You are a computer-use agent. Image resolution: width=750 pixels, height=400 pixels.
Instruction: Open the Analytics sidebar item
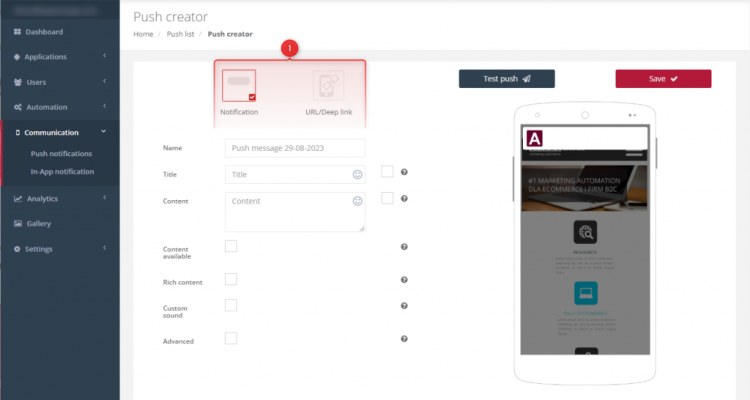point(42,199)
